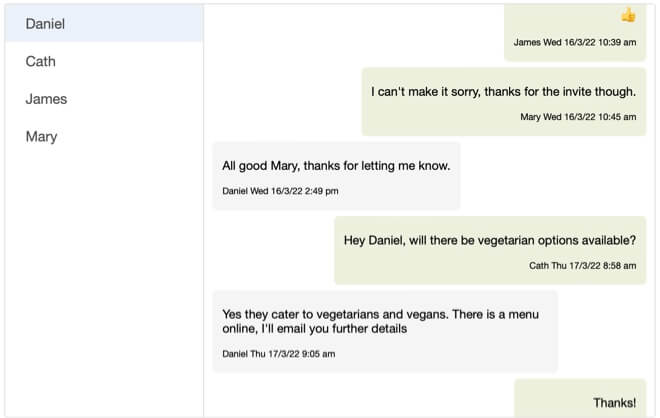Click the "Thanks!" message bubble
Image resolution: width=660 pixels, height=418 pixels.
click(580, 398)
